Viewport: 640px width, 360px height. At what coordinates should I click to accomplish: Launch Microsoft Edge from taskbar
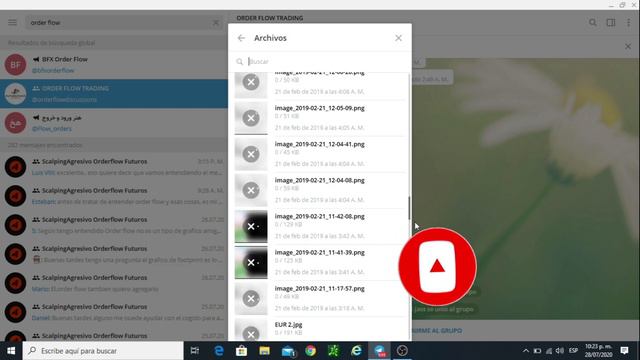219,351
